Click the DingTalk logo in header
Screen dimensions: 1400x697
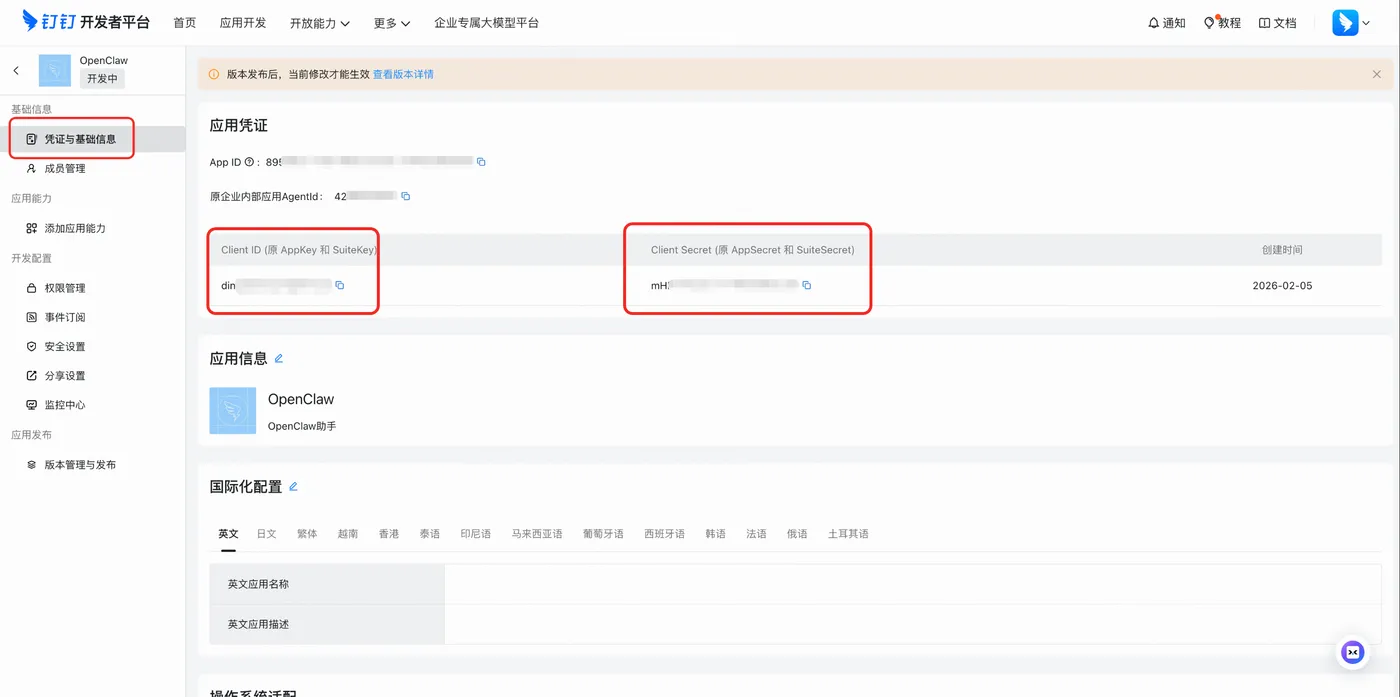click(x=86, y=22)
